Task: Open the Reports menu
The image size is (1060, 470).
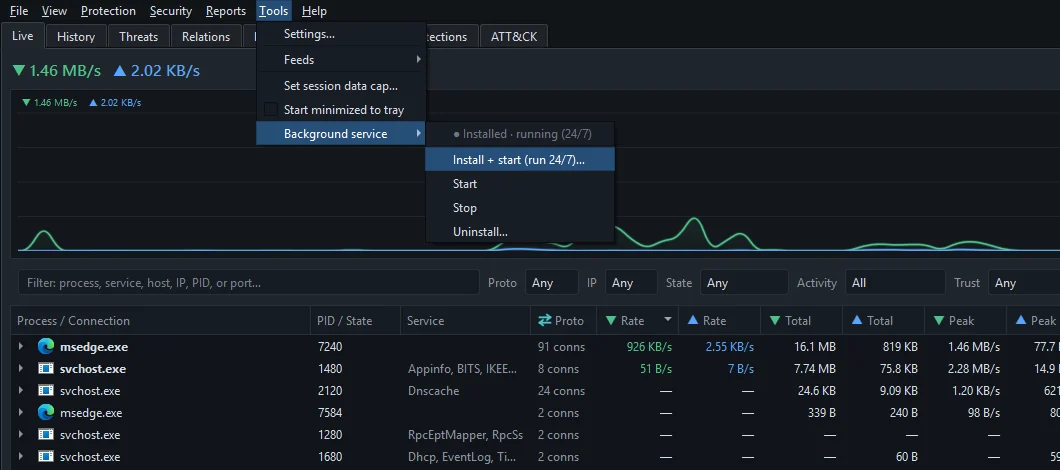Action: click(226, 11)
